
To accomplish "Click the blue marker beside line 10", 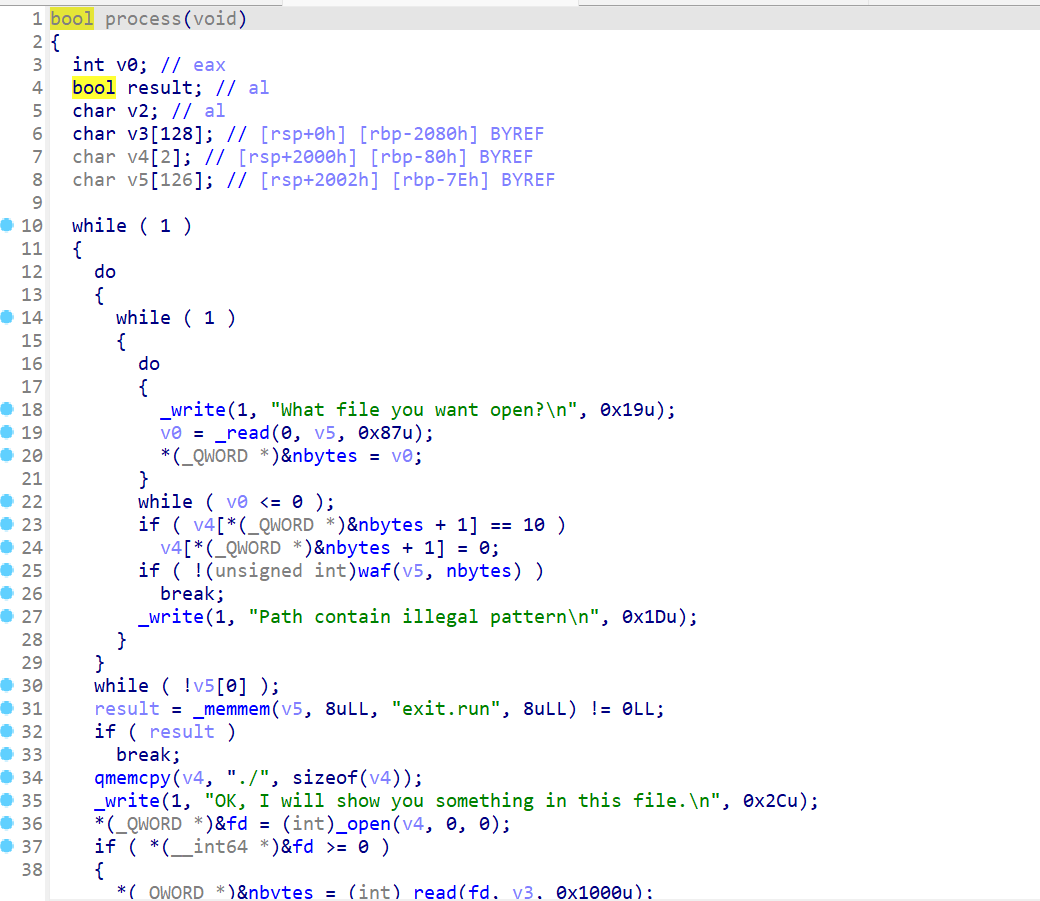I will coord(8,225).
